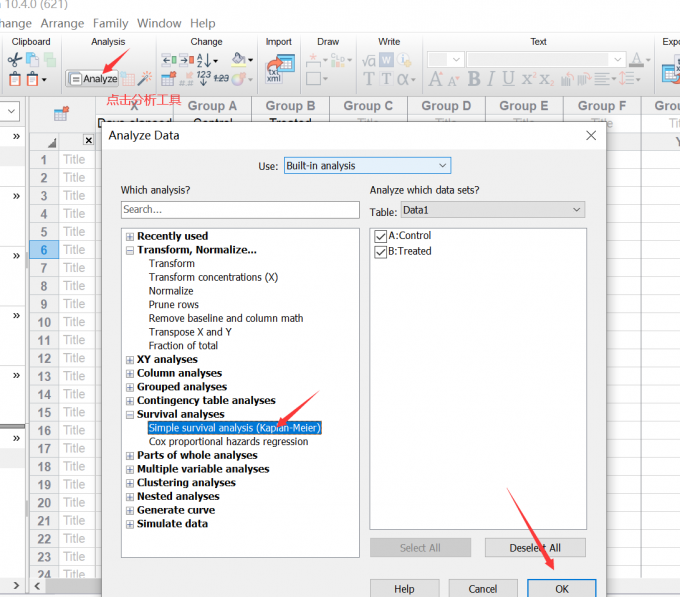The image size is (680, 597).
Task: Close the Analyze Data dialog
Action: coord(591,136)
